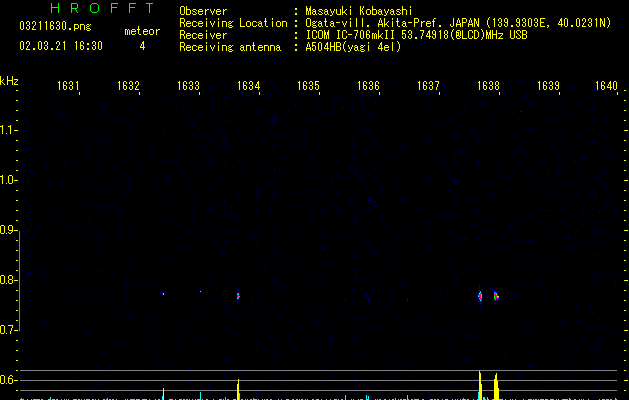Click the 0.6 kHz frequency axis label
Screen dimensions: 629x400
[8, 380]
